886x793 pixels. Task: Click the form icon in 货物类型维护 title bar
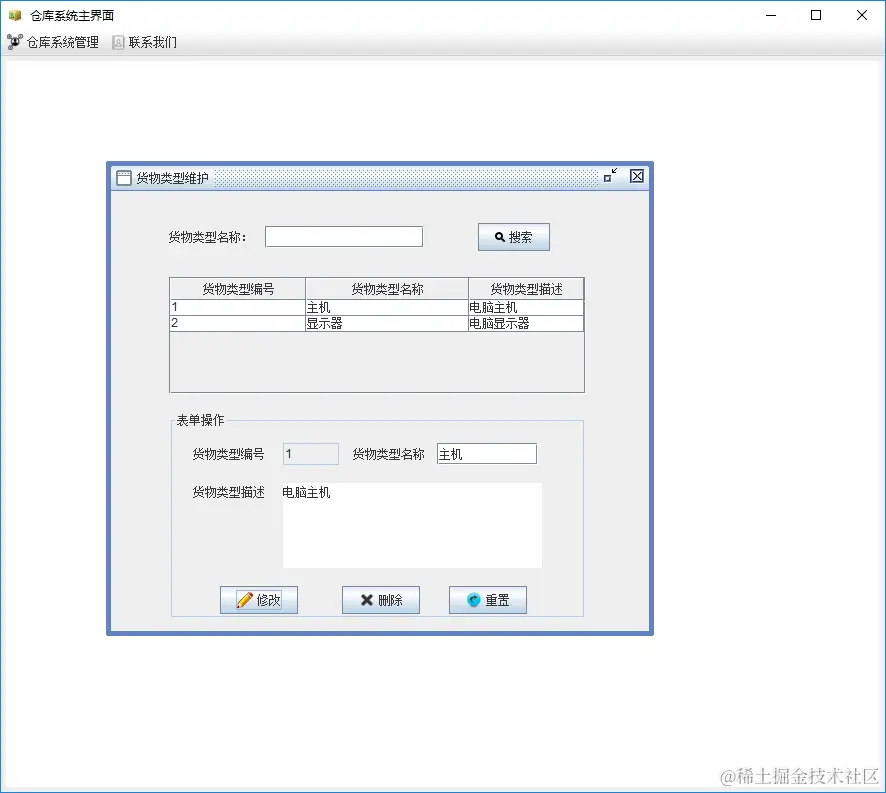pyautogui.click(x=122, y=176)
